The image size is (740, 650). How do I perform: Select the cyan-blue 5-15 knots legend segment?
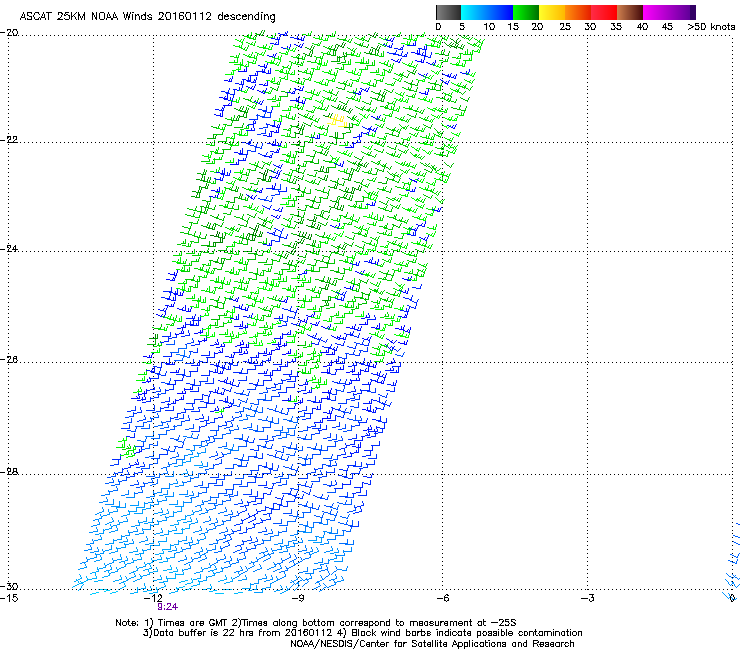(487, 12)
